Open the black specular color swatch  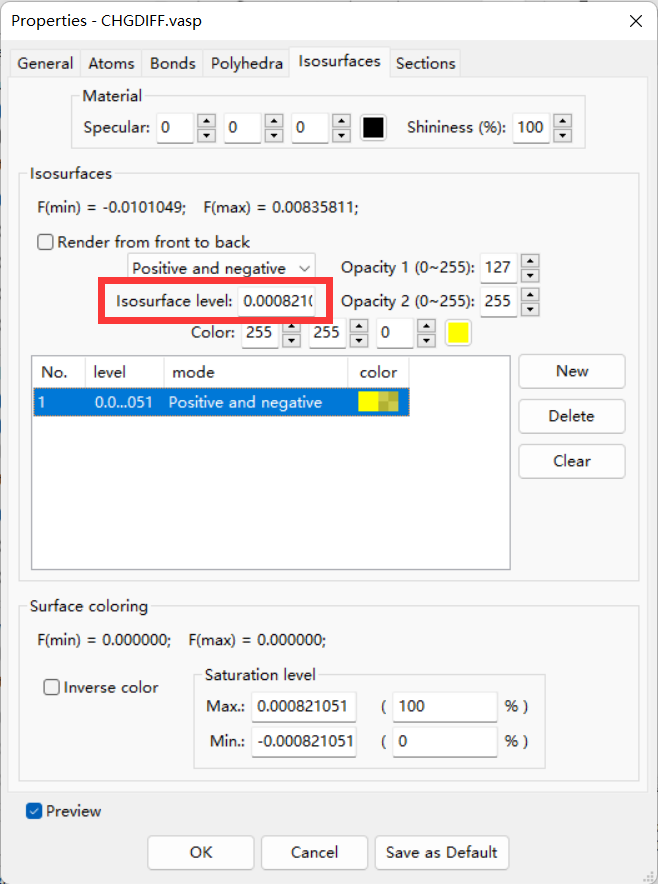coord(373,127)
